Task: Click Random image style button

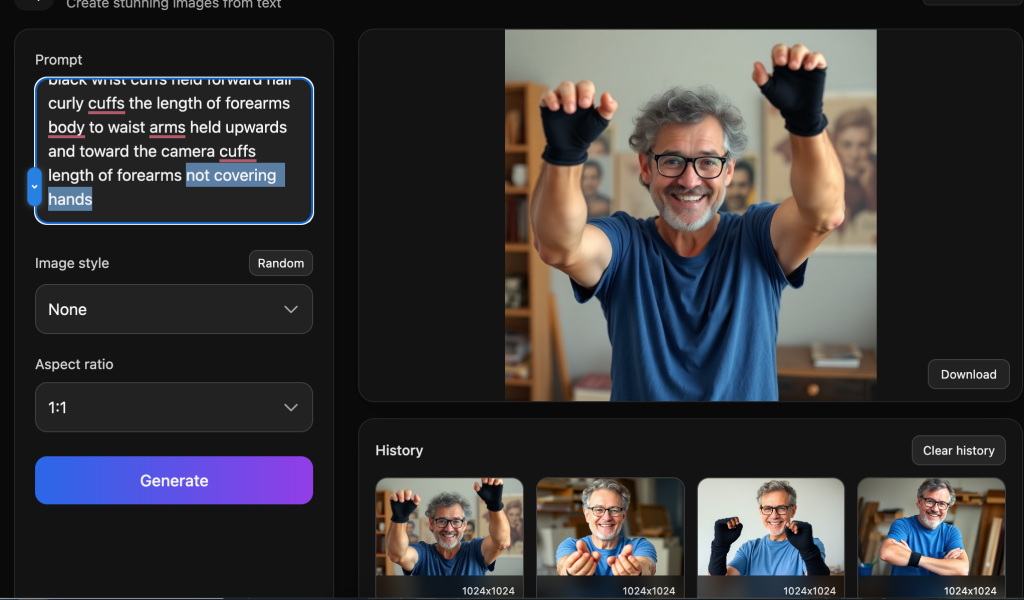Action: (280, 263)
